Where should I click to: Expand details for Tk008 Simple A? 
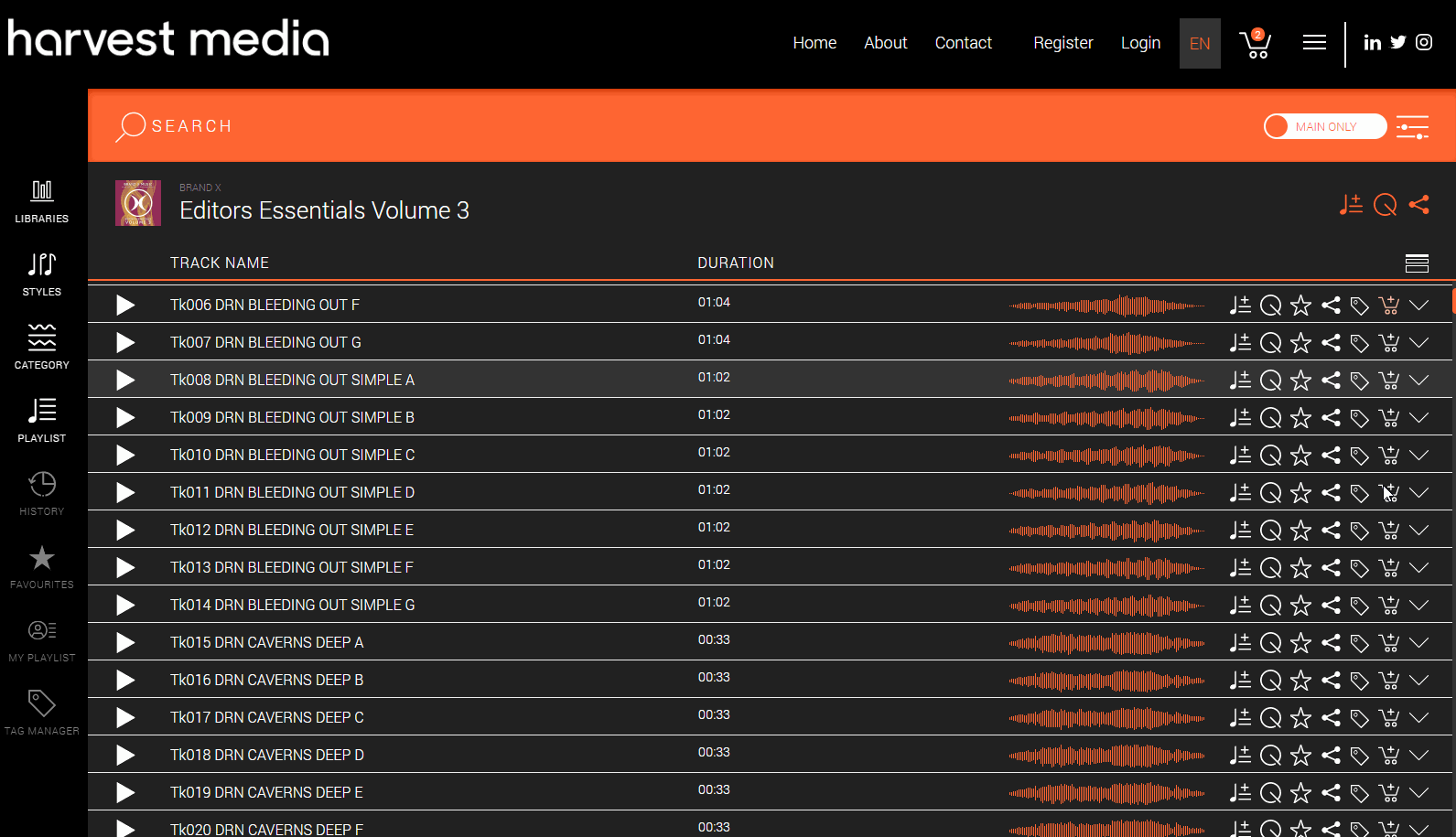pos(1419,381)
